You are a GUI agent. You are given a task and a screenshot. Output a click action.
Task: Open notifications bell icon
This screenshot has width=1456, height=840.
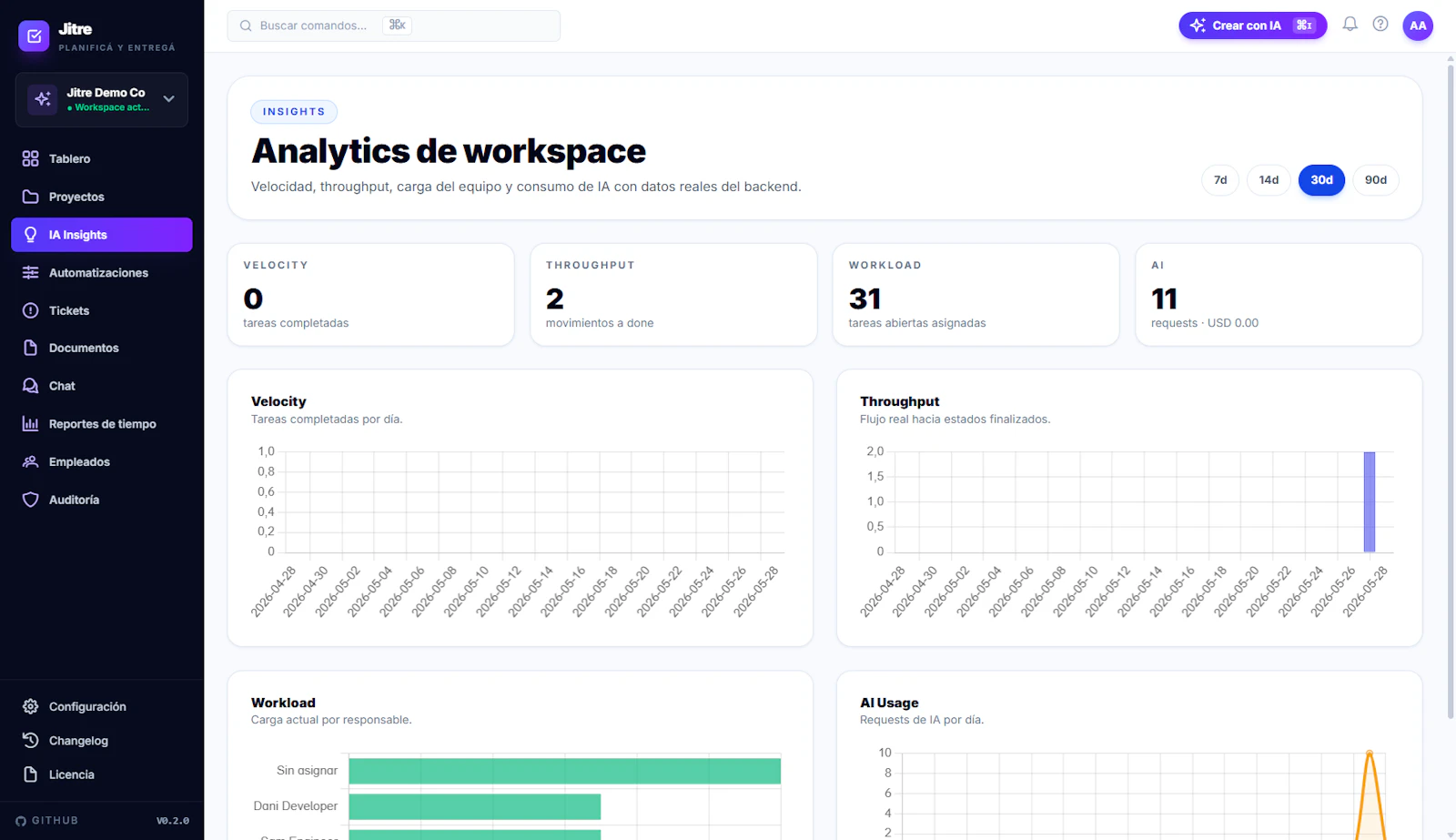(x=1350, y=25)
